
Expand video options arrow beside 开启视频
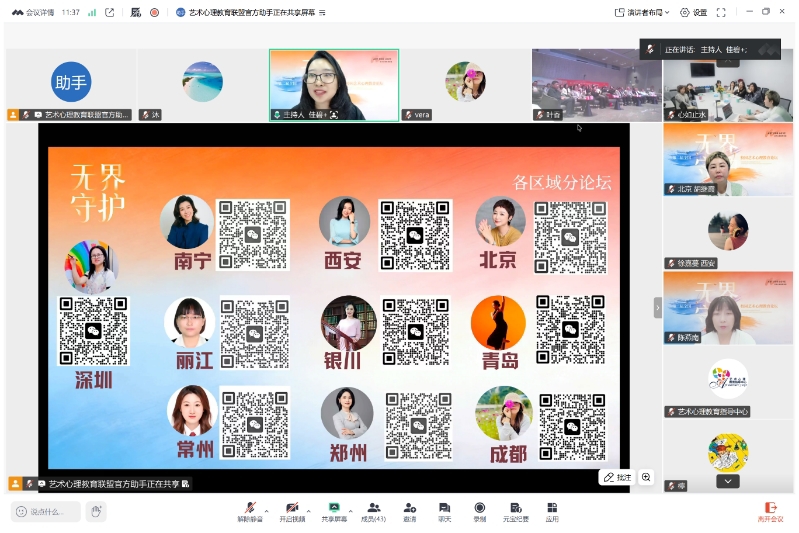pos(308,509)
